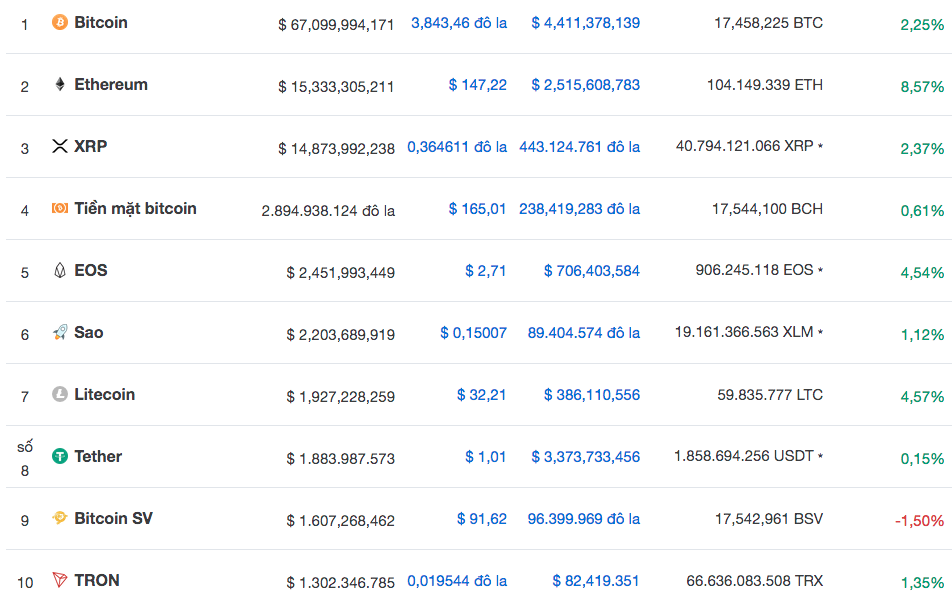Viewport: 952px width, 594px height.
Task: Open the EOS coin name link
Action: tap(91, 270)
